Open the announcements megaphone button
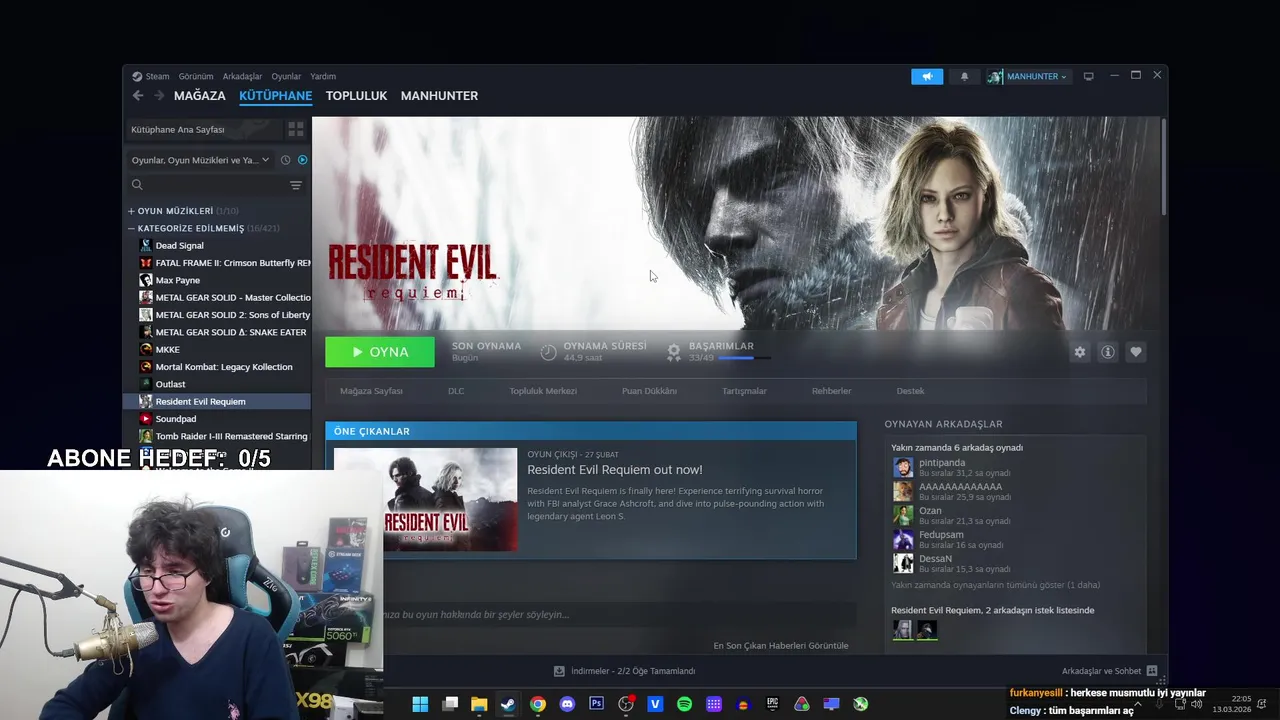 point(927,76)
